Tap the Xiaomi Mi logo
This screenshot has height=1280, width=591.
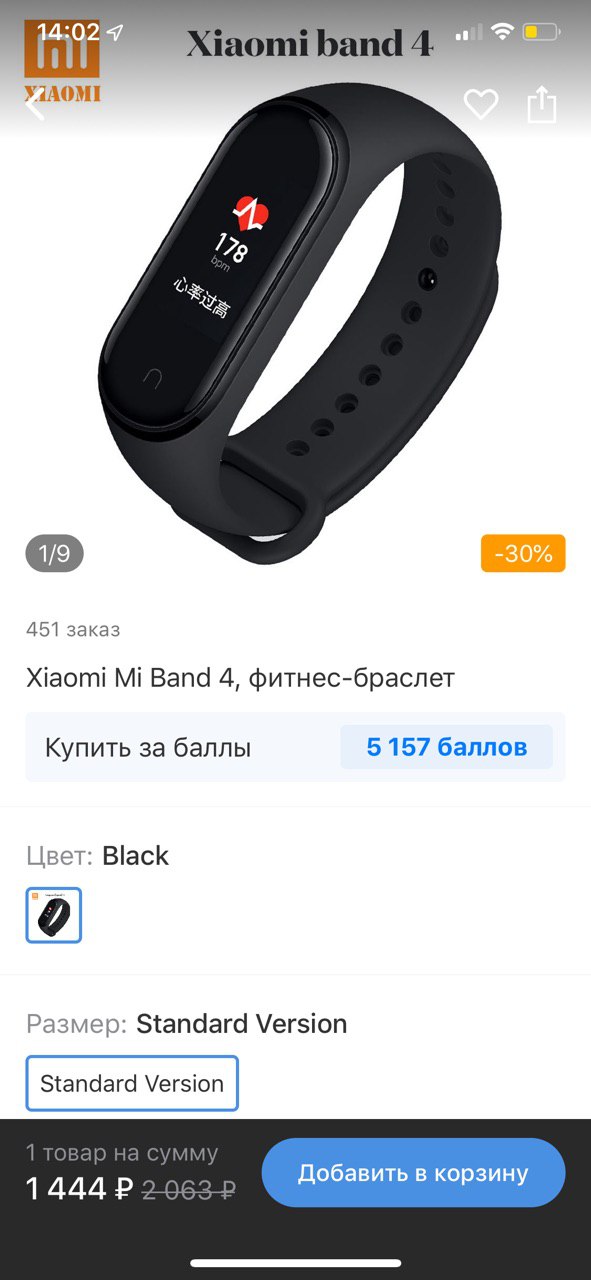[x=62, y=61]
